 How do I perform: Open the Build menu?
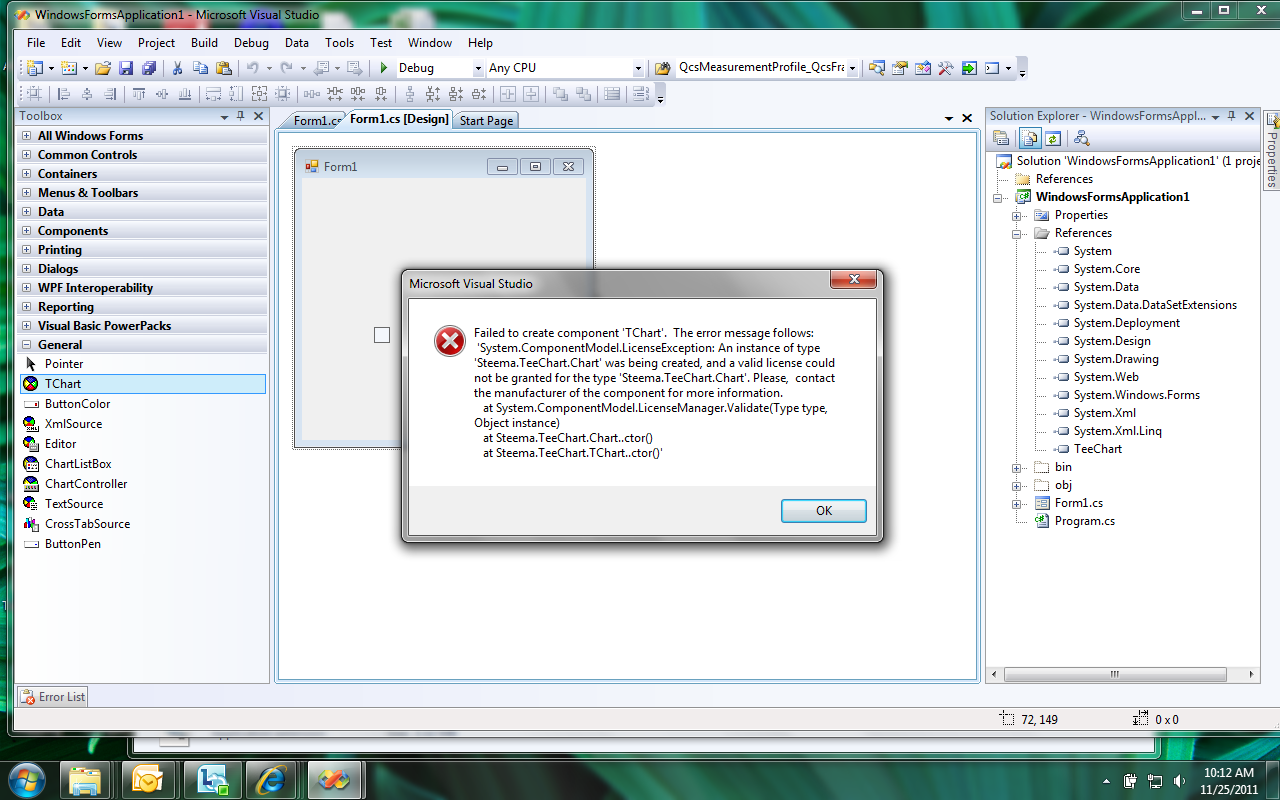tap(204, 43)
